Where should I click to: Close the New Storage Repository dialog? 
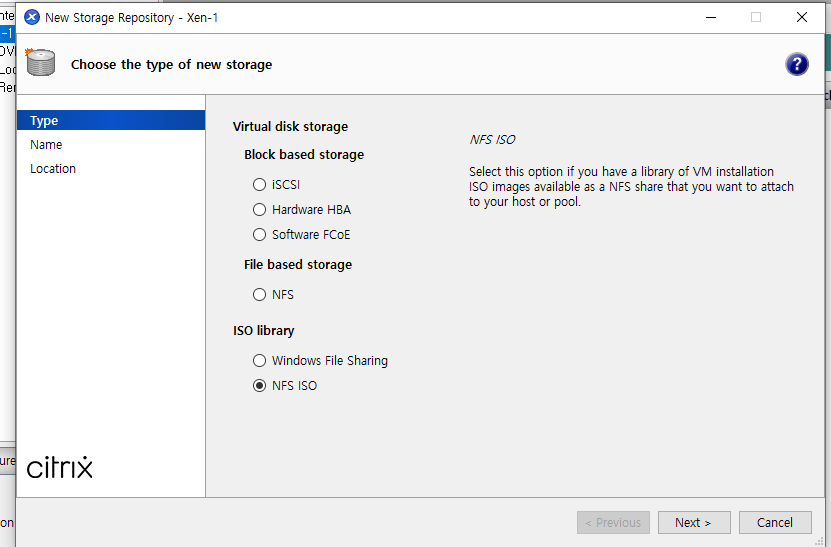(x=802, y=17)
